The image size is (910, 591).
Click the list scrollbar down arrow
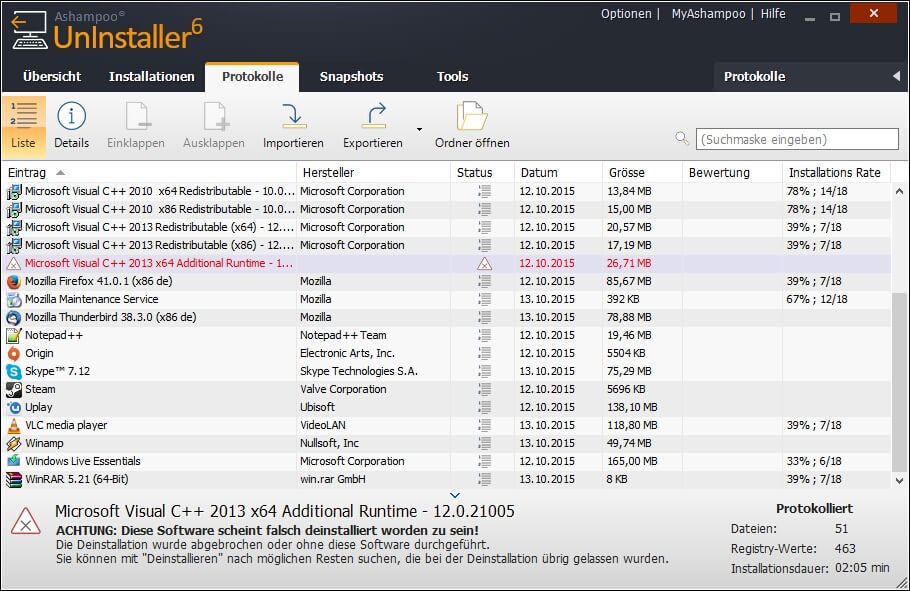(899, 480)
